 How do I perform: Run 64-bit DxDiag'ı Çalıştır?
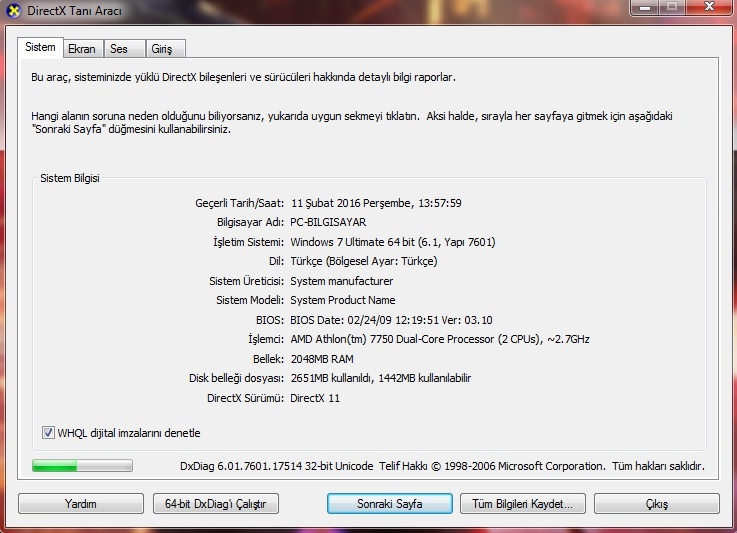point(216,504)
